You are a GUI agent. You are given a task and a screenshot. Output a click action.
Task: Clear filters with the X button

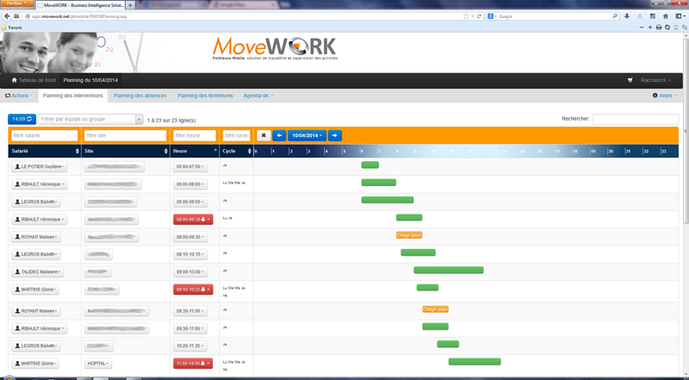tap(264, 136)
